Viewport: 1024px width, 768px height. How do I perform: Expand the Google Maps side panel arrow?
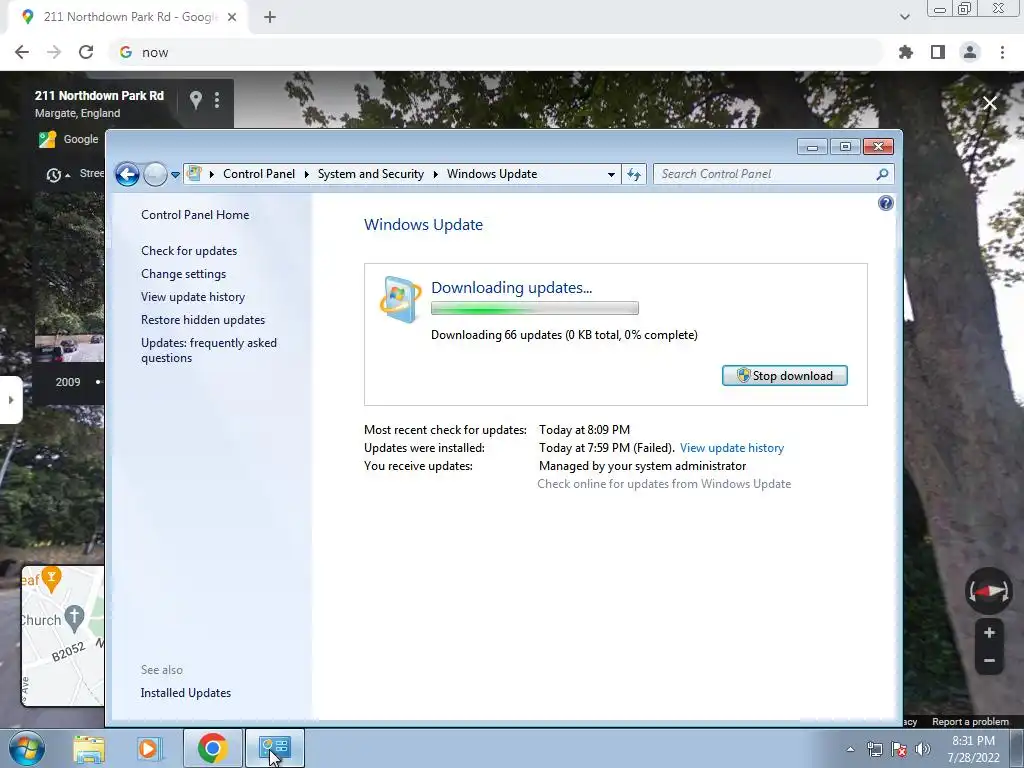(x=10, y=400)
